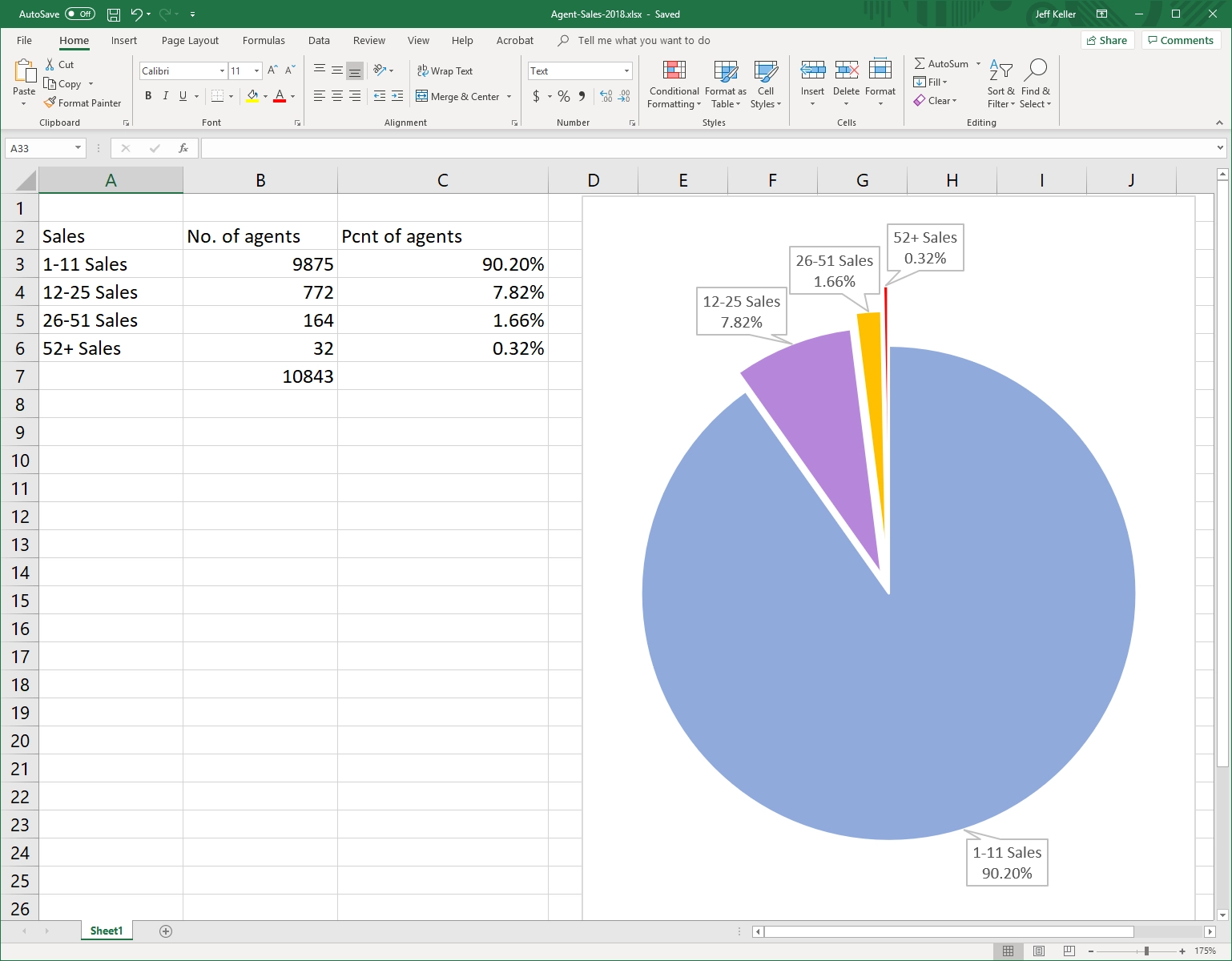1232x961 pixels.
Task: Open the Comments pane button
Action: point(1181,40)
